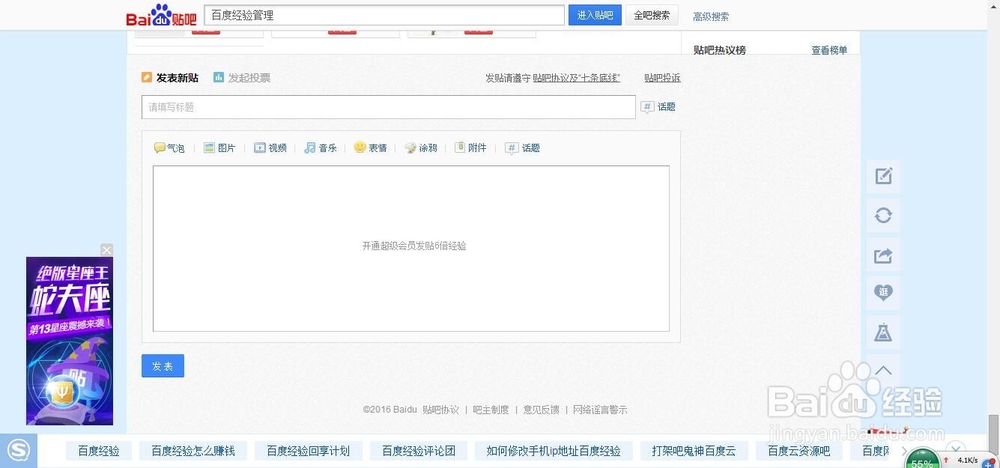Open the 蛇夫座 advertisement banner
Image resolution: width=1000 pixels, height=468 pixels.
coord(70,341)
